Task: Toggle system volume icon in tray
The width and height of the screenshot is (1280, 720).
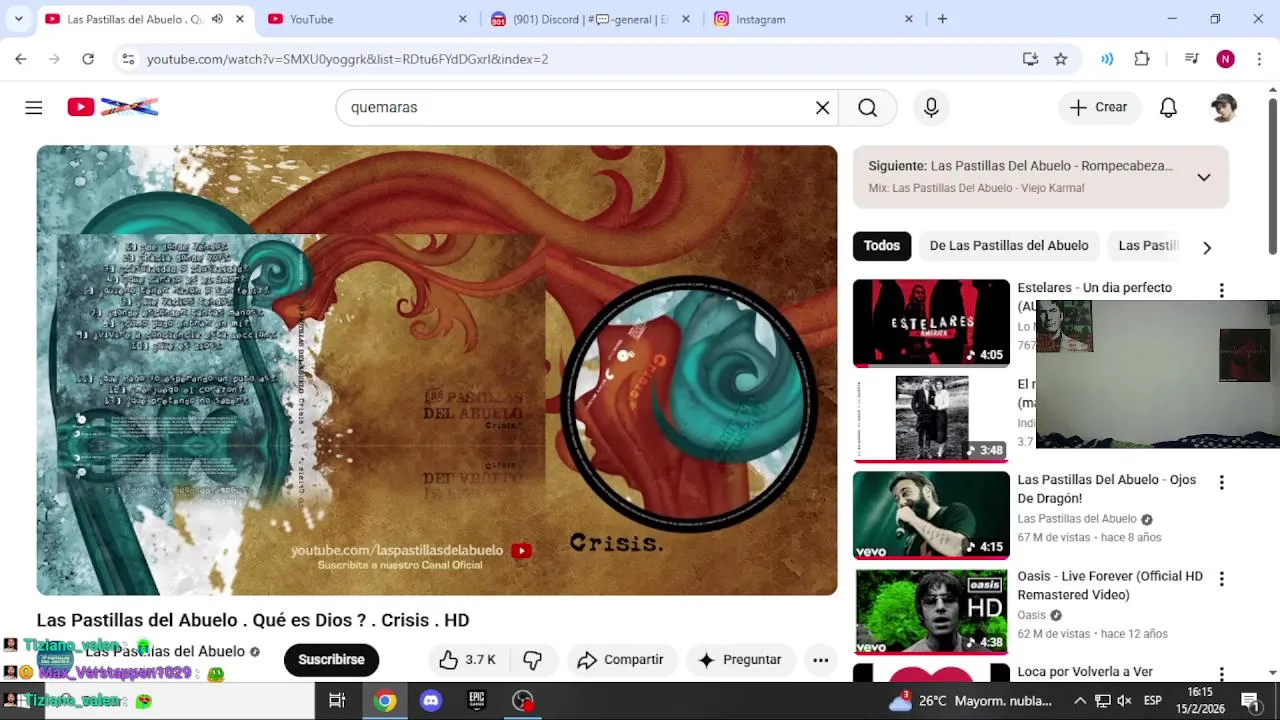Action: 1124,701
